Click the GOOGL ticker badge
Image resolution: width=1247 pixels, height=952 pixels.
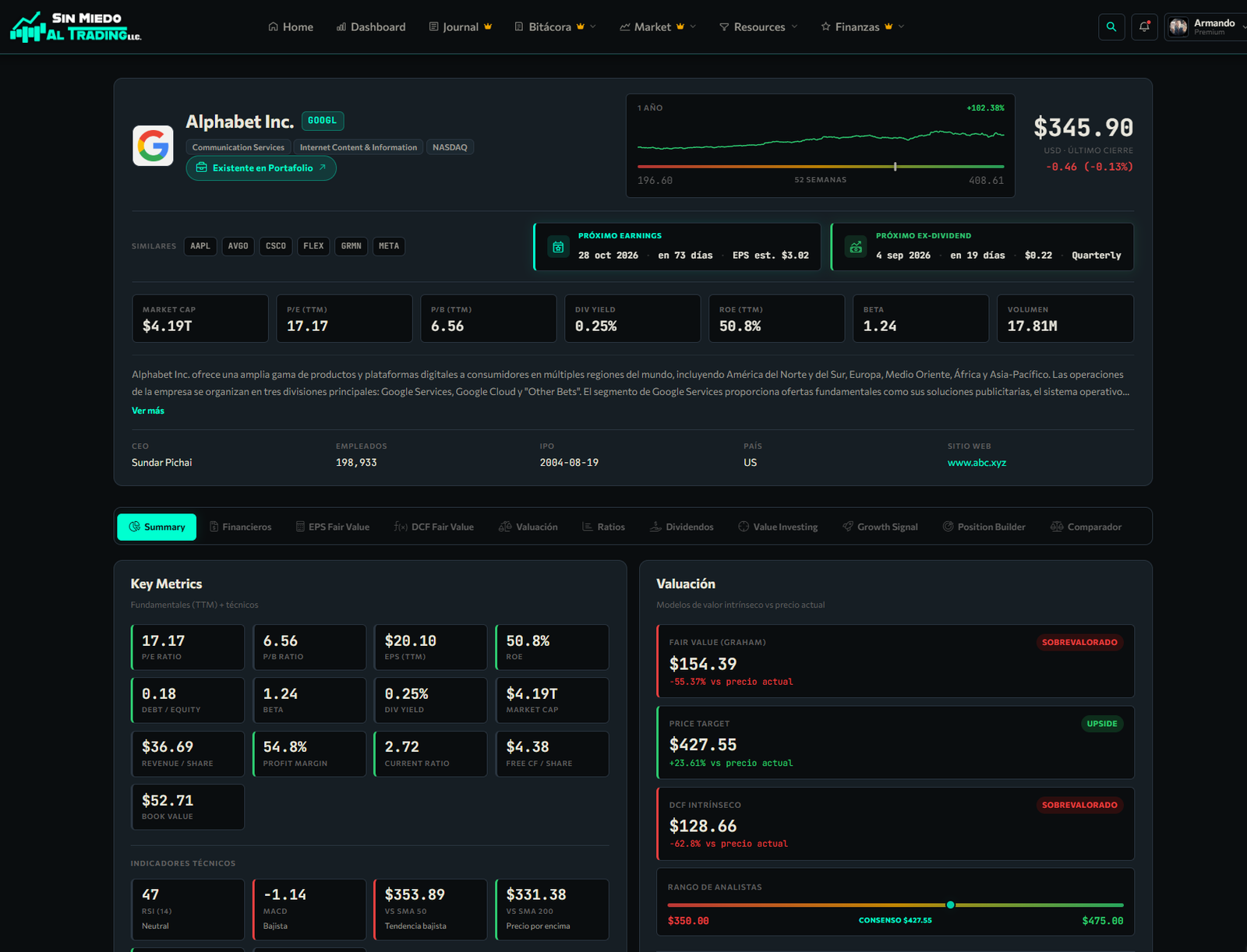(323, 121)
